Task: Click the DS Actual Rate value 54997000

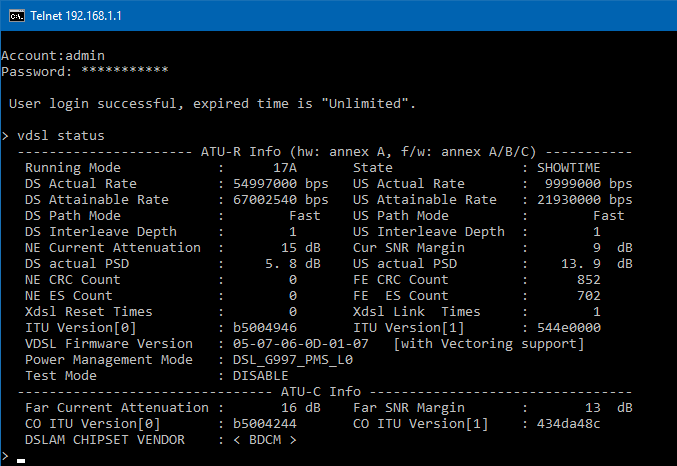Action: [265, 184]
